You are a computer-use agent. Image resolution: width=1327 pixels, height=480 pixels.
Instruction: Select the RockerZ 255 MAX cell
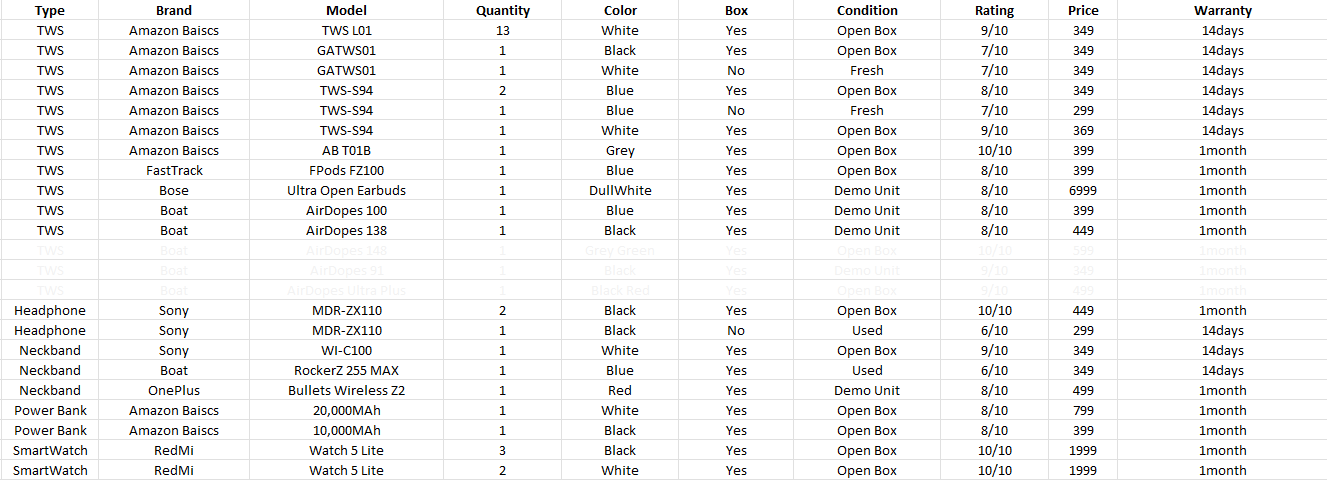click(x=346, y=370)
